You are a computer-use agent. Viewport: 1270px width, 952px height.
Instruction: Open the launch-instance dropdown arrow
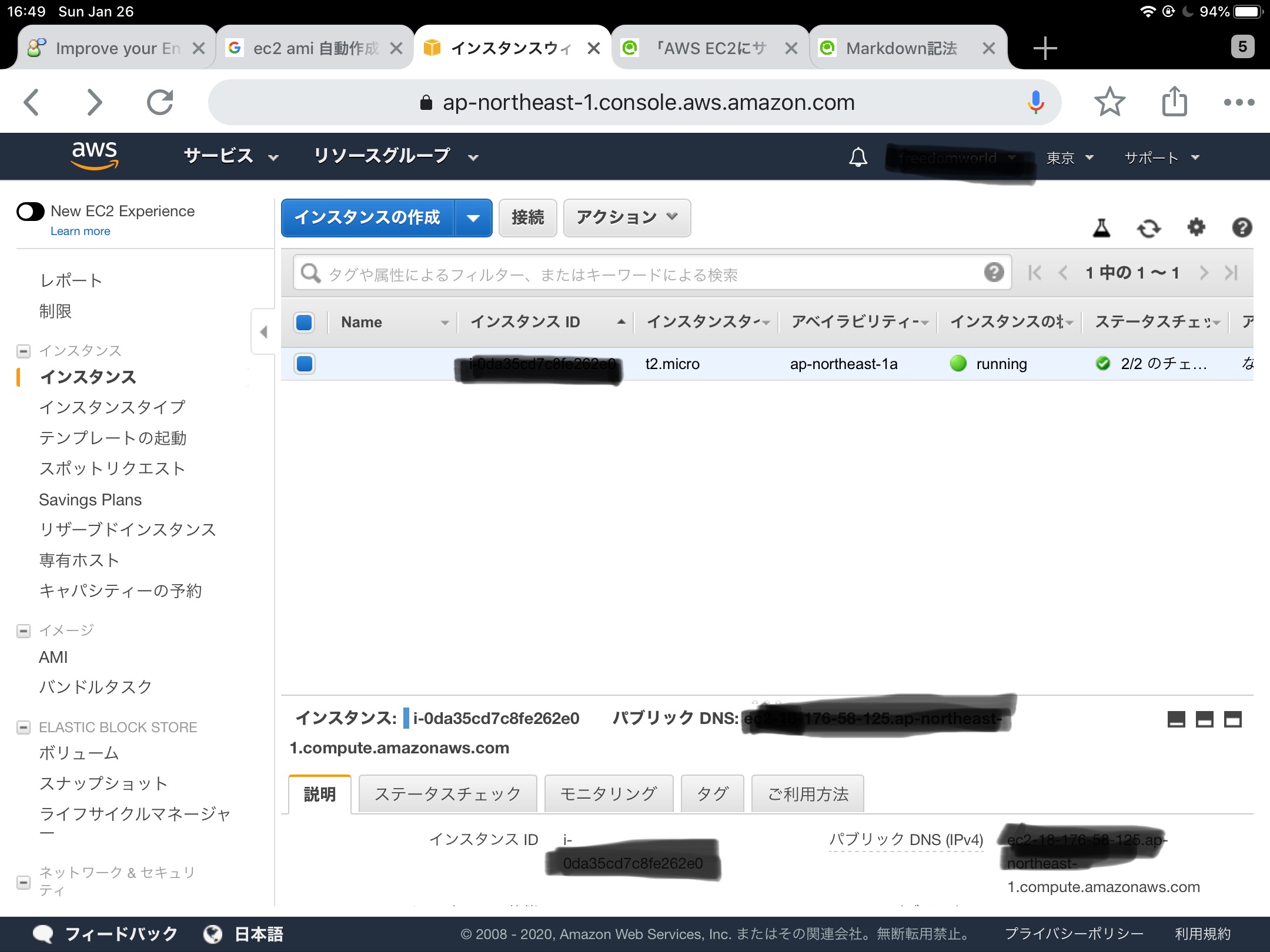(x=473, y=218)
